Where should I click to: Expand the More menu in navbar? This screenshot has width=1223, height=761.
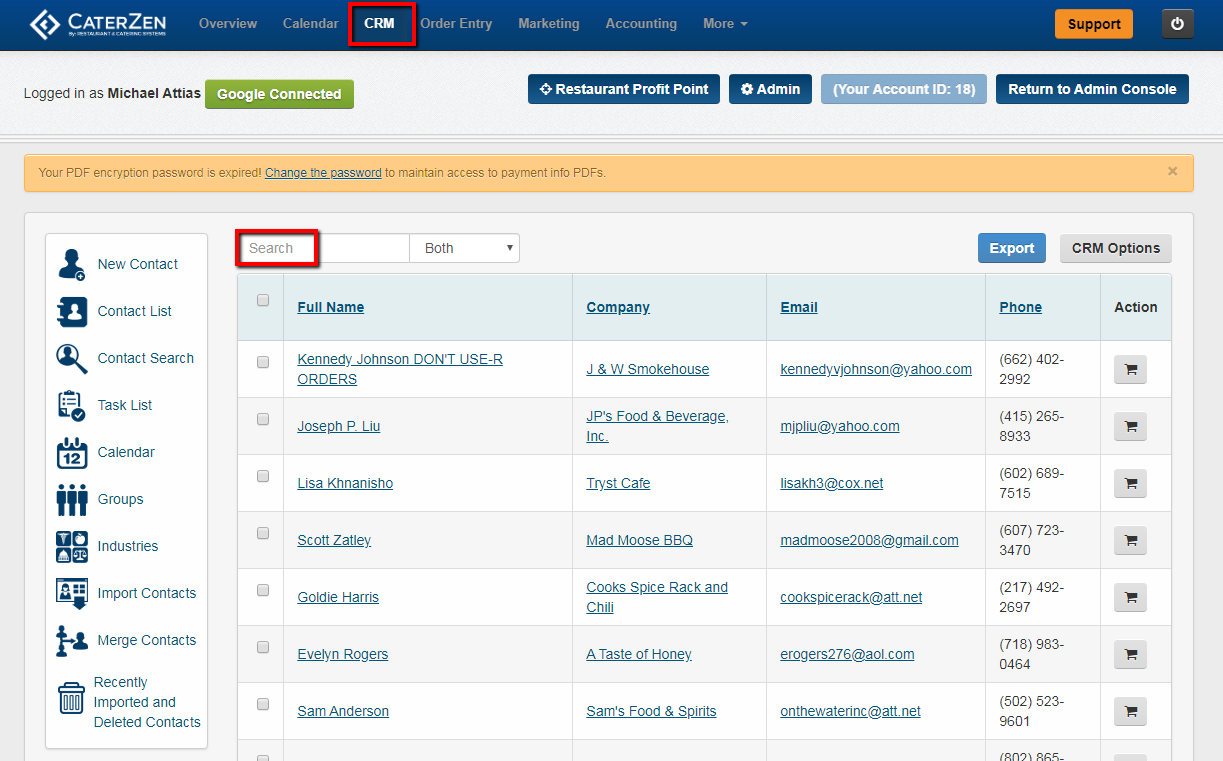pos(725,23)
